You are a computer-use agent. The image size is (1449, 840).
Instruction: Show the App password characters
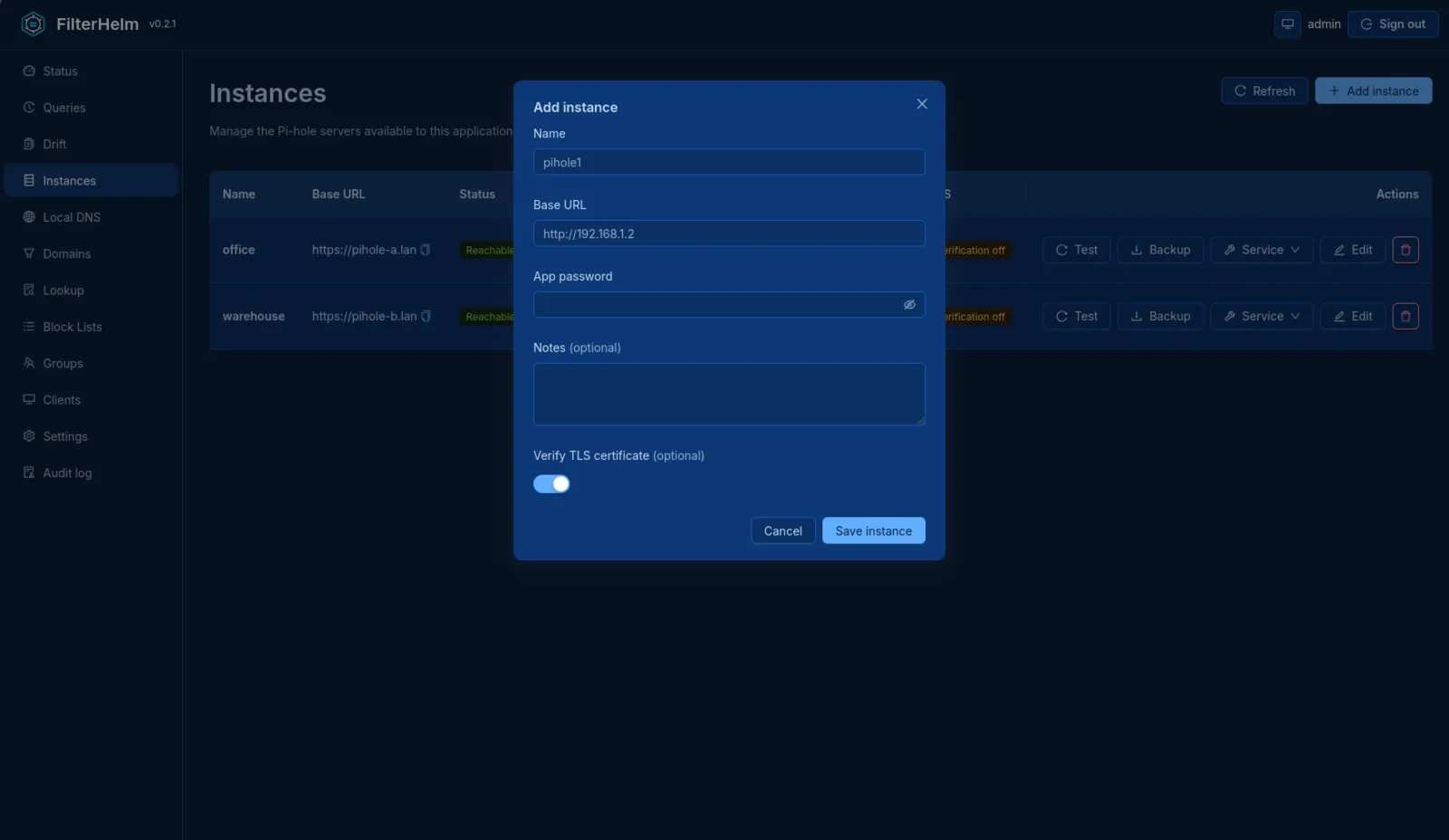pos(909,305)
